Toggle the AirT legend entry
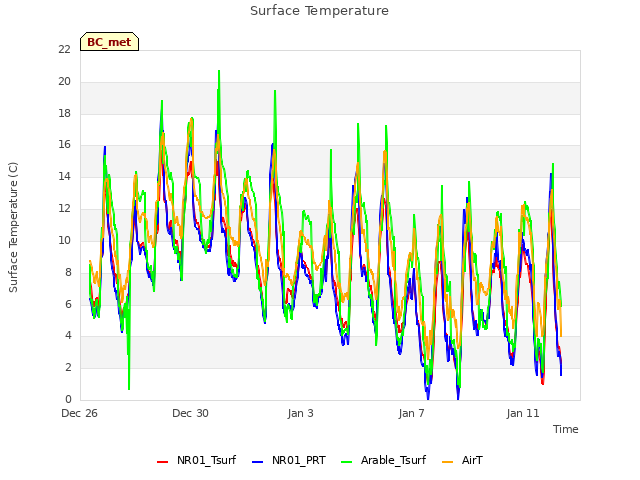 [462, 460]
